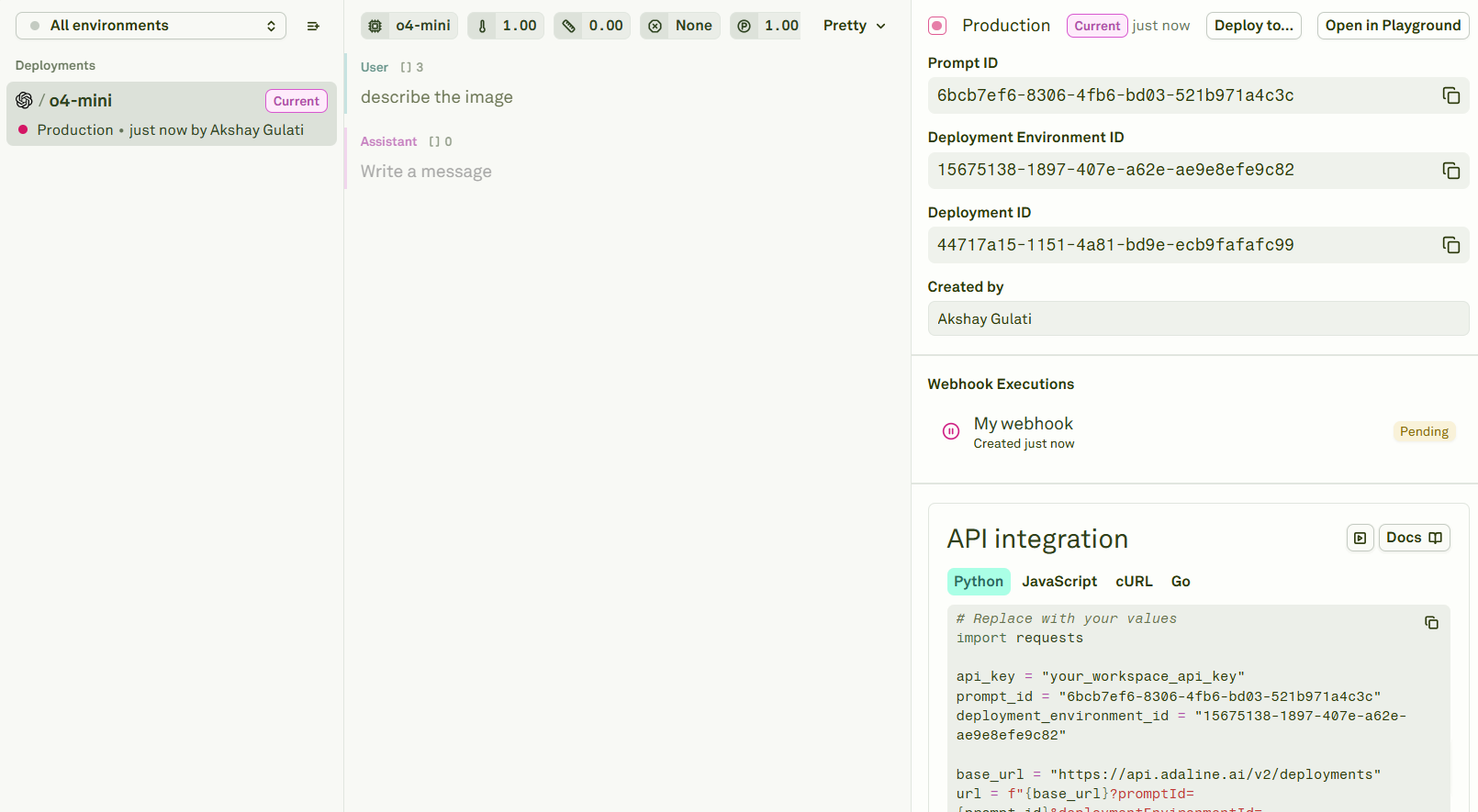Click the Production status dot in deployment row
Screen dimensions: 1478x812
23,130
